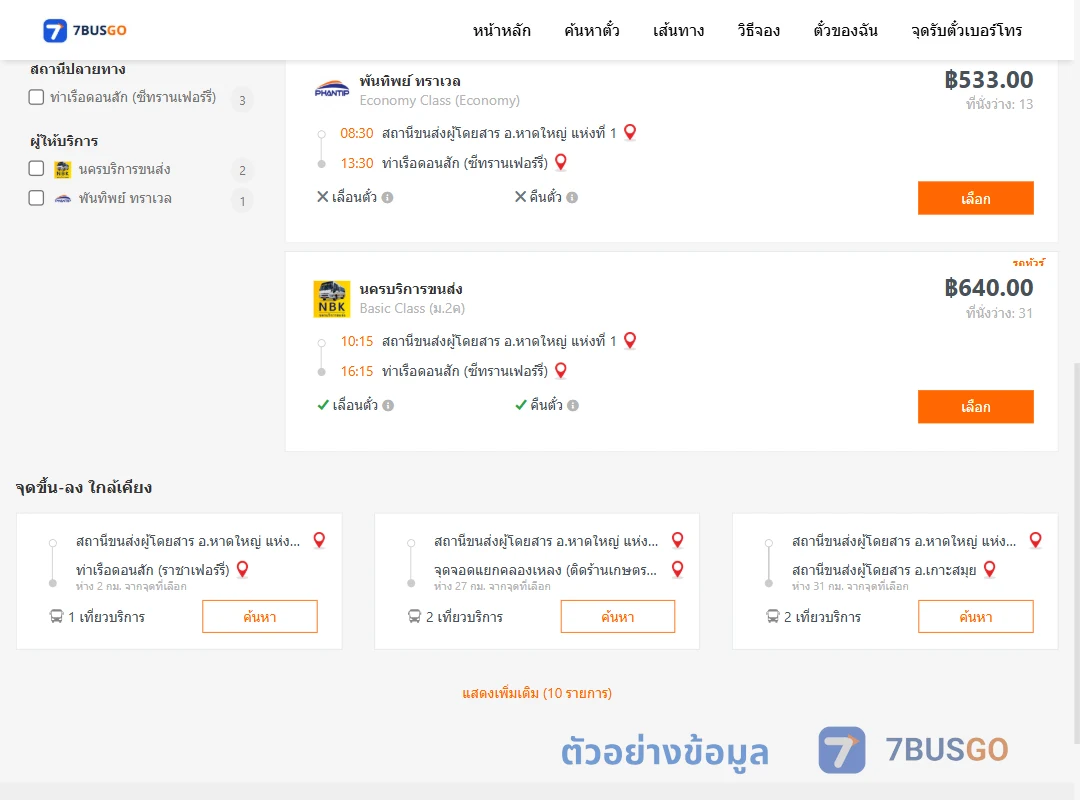Screen dimensions: 1080x800
Task: Click departure time 10:15
Action: pos(357,341)
